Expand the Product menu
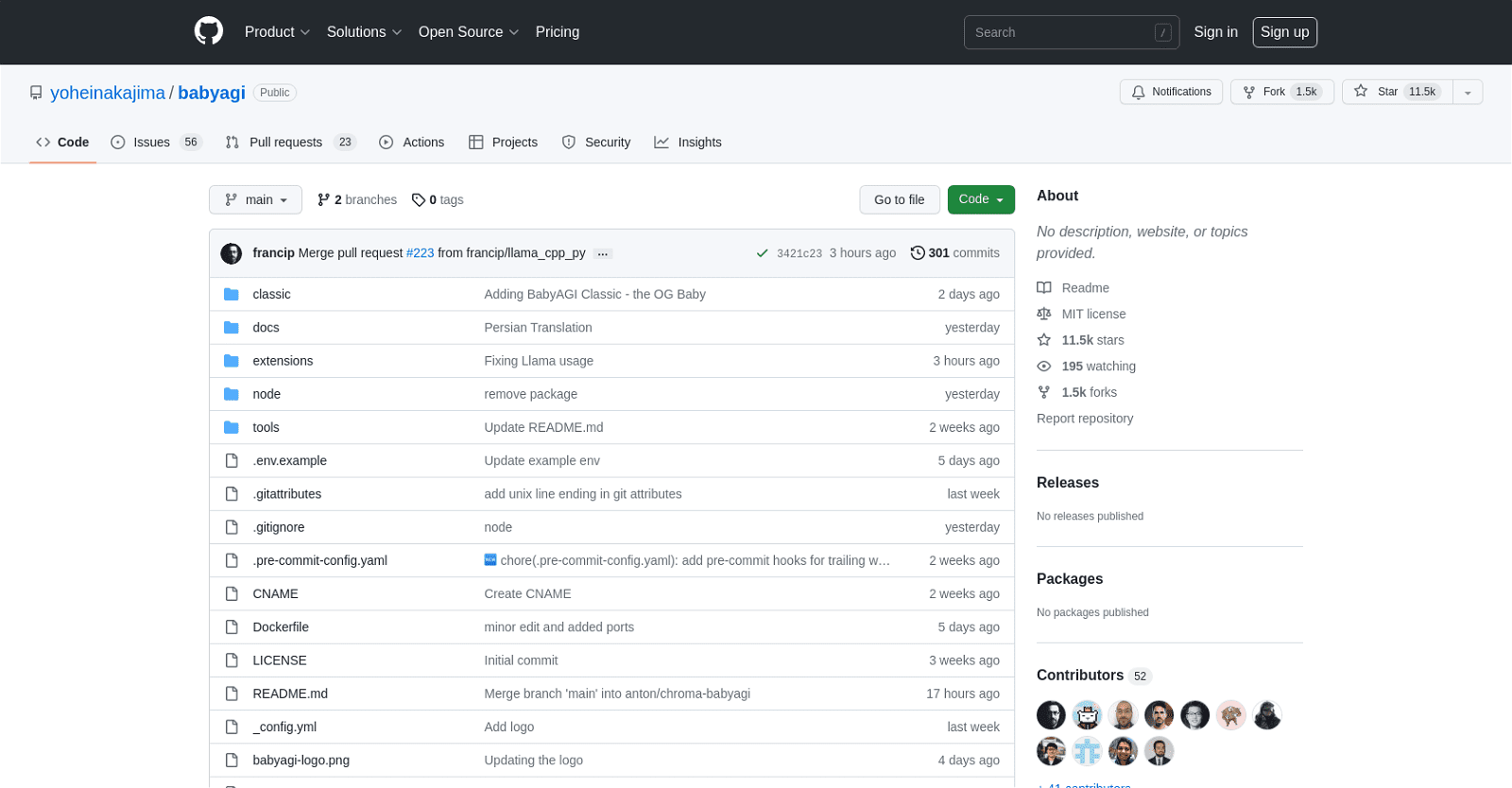This screenshot has width=1512, height=788. (x=277, y=32)
